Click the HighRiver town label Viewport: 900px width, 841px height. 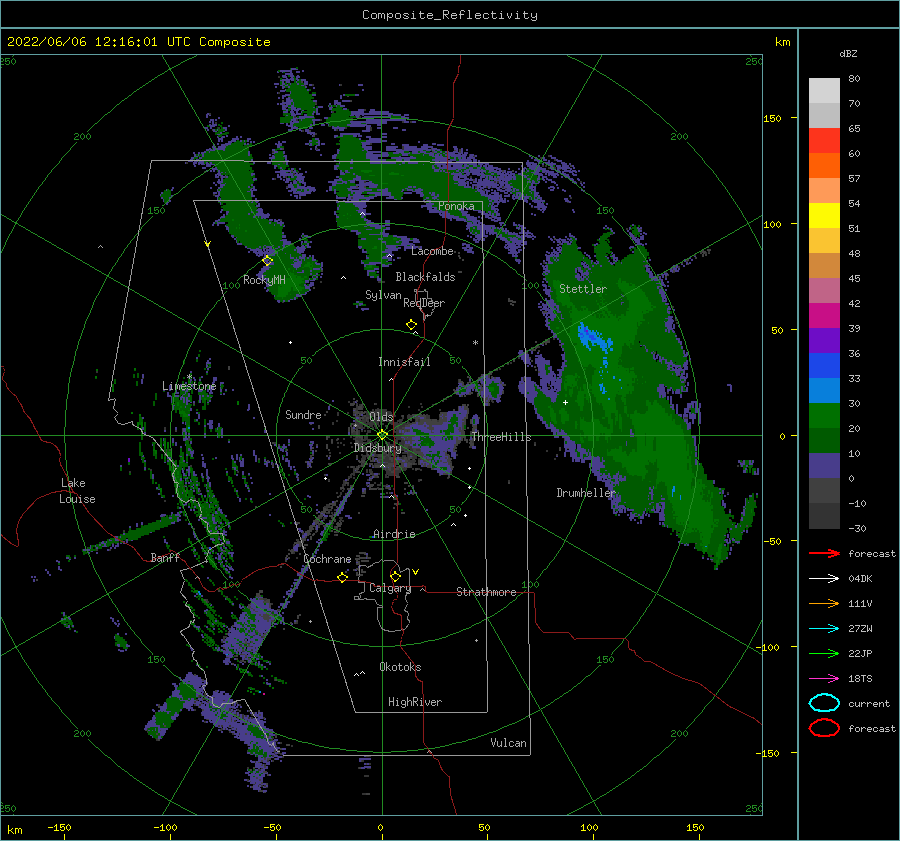click(x=415, y=702)
